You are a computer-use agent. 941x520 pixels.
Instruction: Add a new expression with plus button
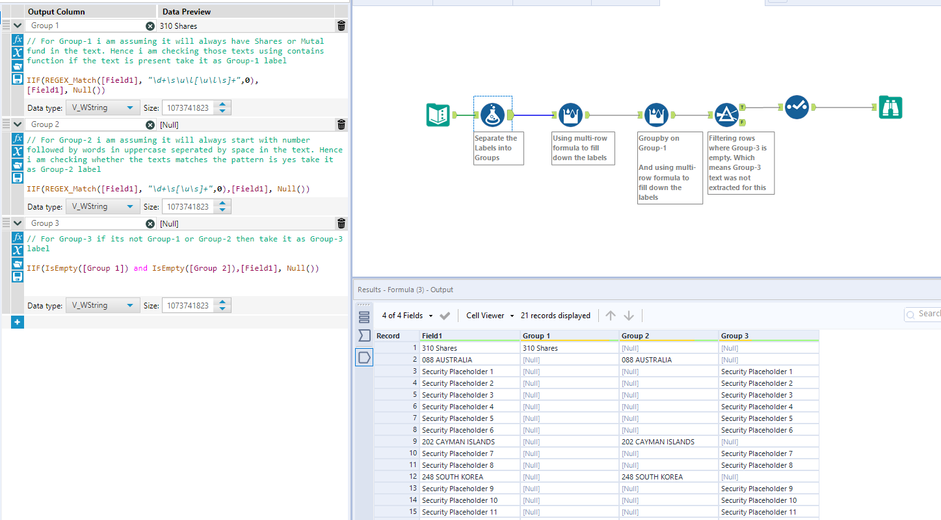click(17, 322)
